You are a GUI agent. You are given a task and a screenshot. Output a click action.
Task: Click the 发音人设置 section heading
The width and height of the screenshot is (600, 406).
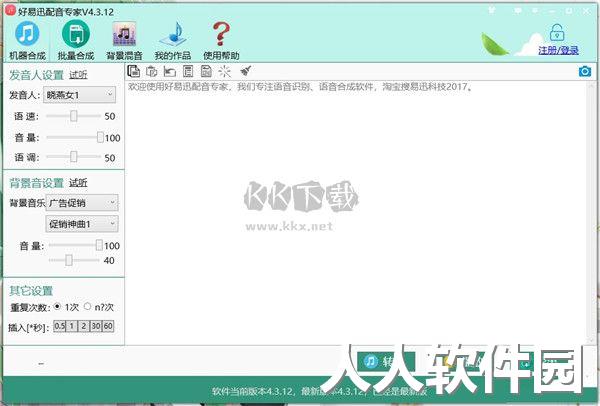pyautogui.click(x=36, y=75)
